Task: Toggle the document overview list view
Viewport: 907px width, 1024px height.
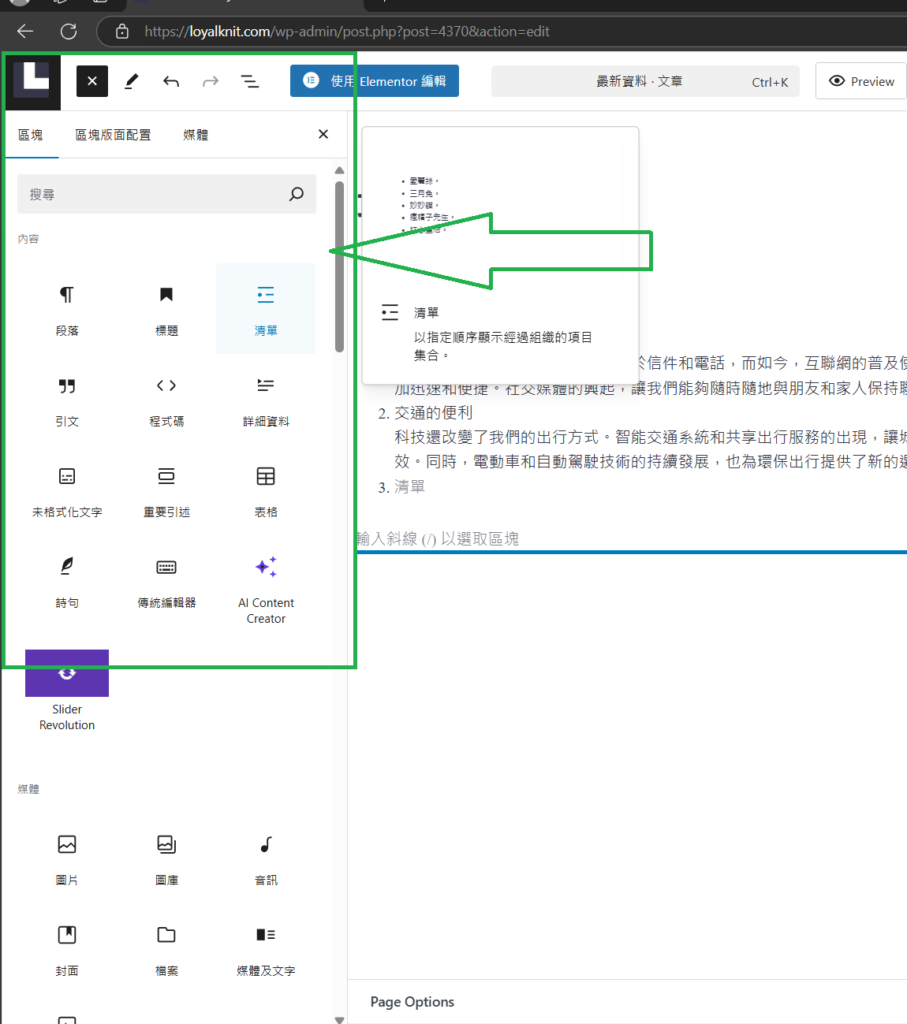Action: pyautogui.click(x=250, y=81)
